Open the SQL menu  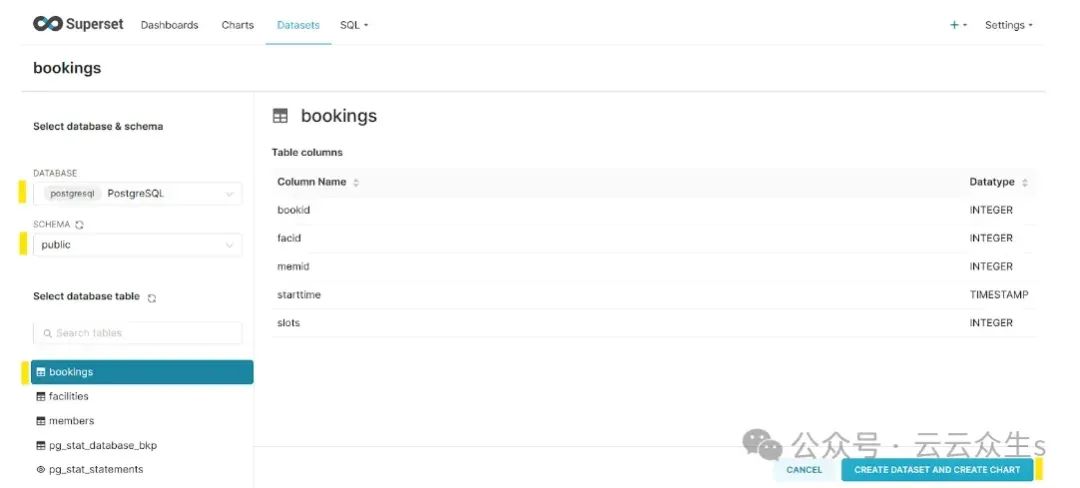(x=354, y=25)
